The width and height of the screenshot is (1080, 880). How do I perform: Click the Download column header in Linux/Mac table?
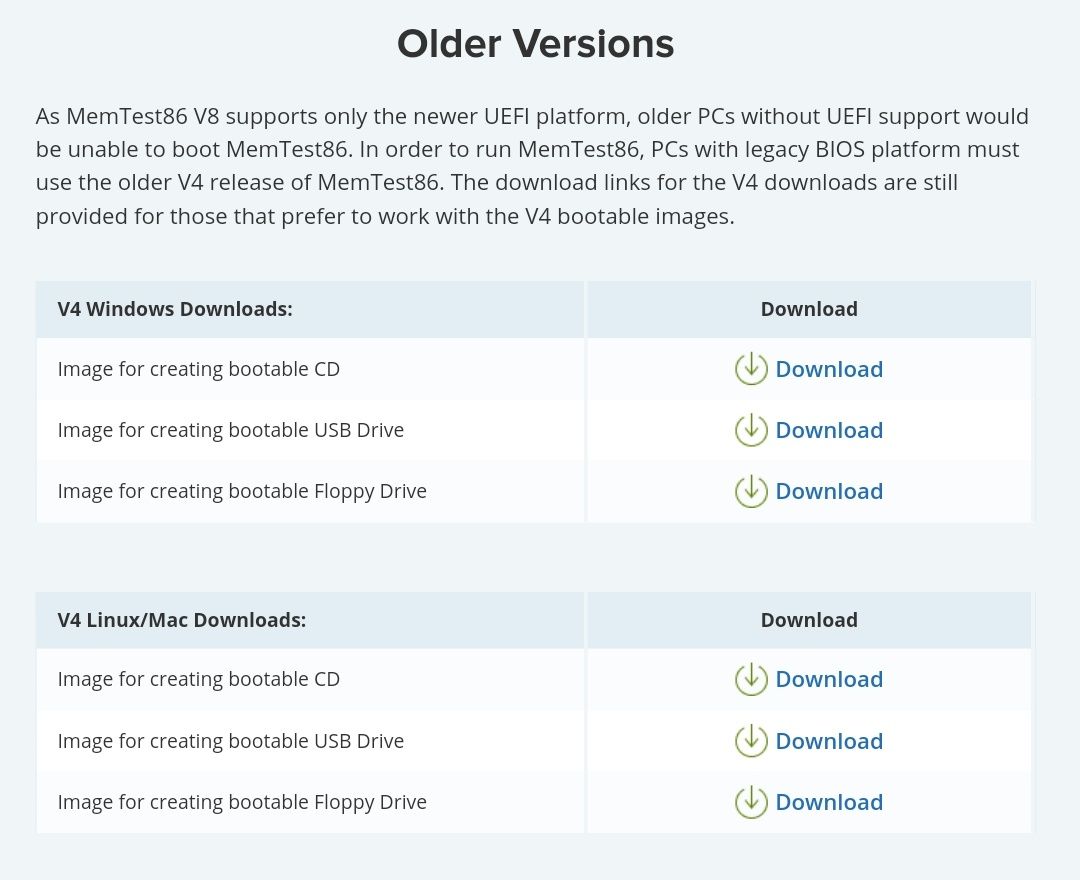point(809,620)
